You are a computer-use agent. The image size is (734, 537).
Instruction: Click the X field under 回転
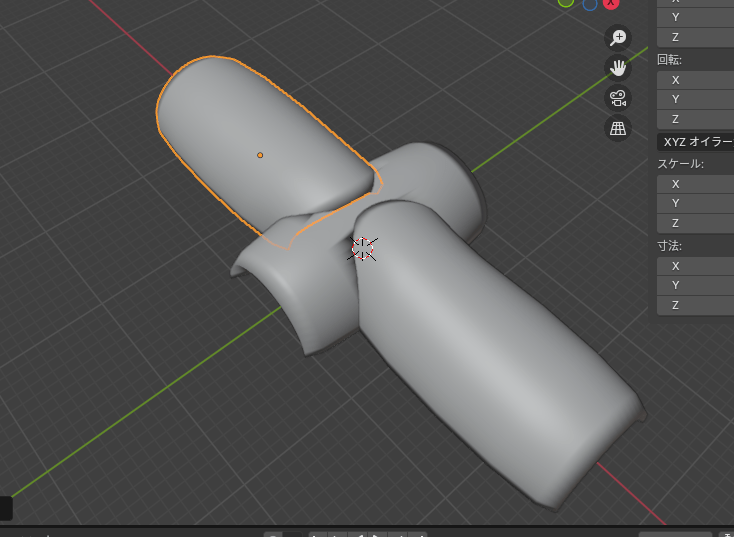(x=696, y=80)
